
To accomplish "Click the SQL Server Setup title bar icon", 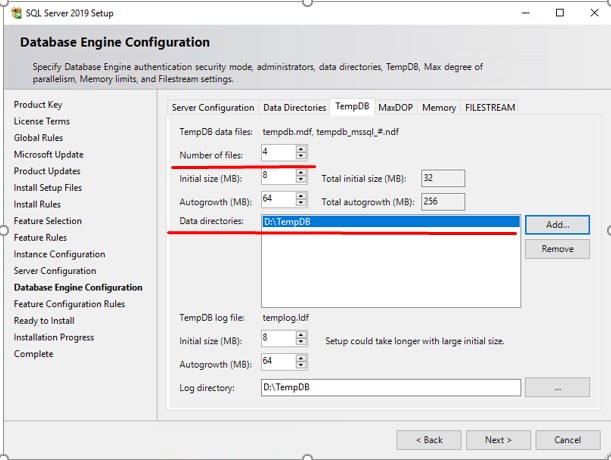I will coord(17,13).
